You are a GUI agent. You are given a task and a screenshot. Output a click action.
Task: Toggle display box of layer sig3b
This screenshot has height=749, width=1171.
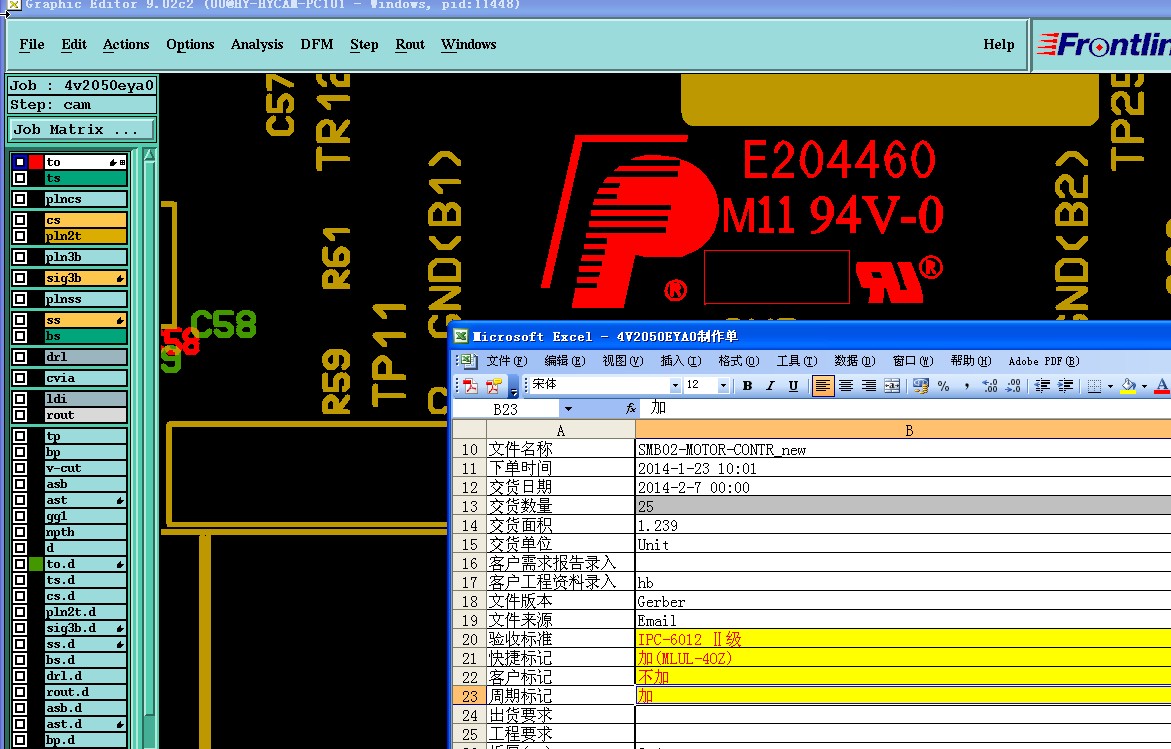[20, 278]
